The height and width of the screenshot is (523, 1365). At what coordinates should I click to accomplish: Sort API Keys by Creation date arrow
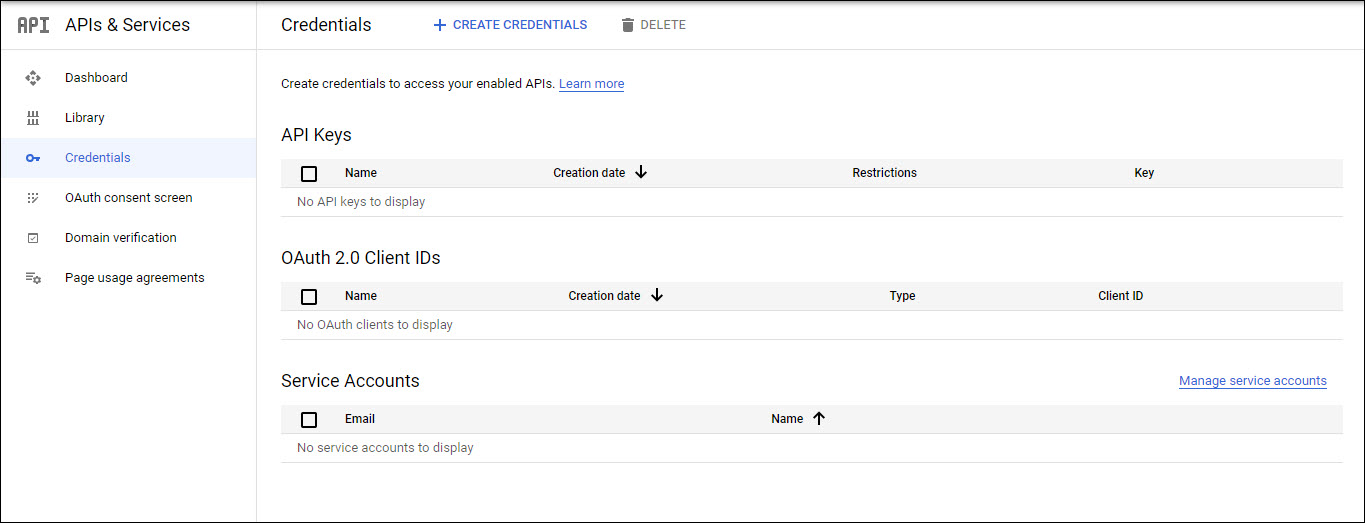pyautogui.click(x=641, y=173)
